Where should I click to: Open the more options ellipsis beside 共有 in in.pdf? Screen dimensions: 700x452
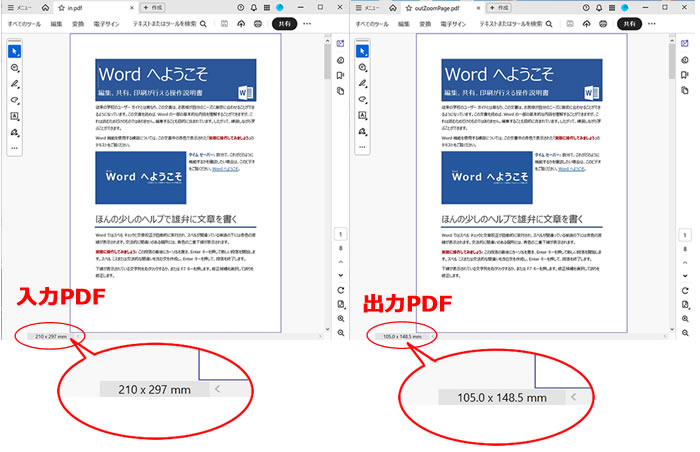tap(307, 24)
